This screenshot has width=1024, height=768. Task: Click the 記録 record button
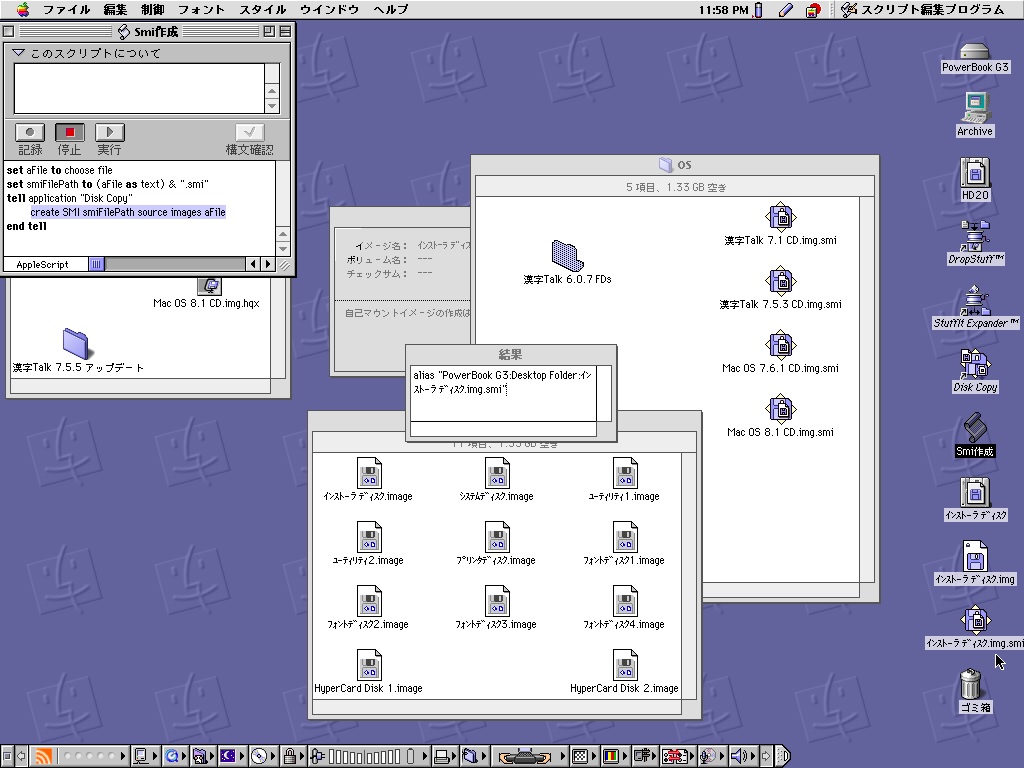tap(30, 133)
